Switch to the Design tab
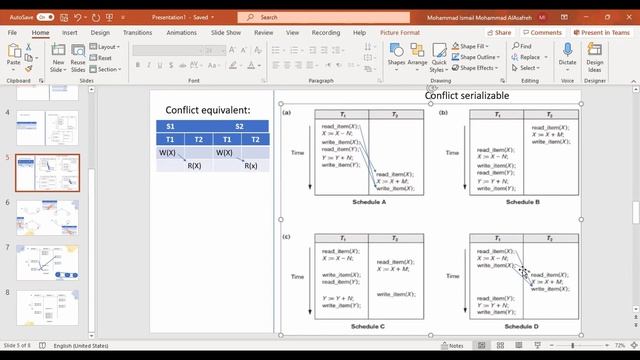The image size is (640, 360). [x=100, y=32]
